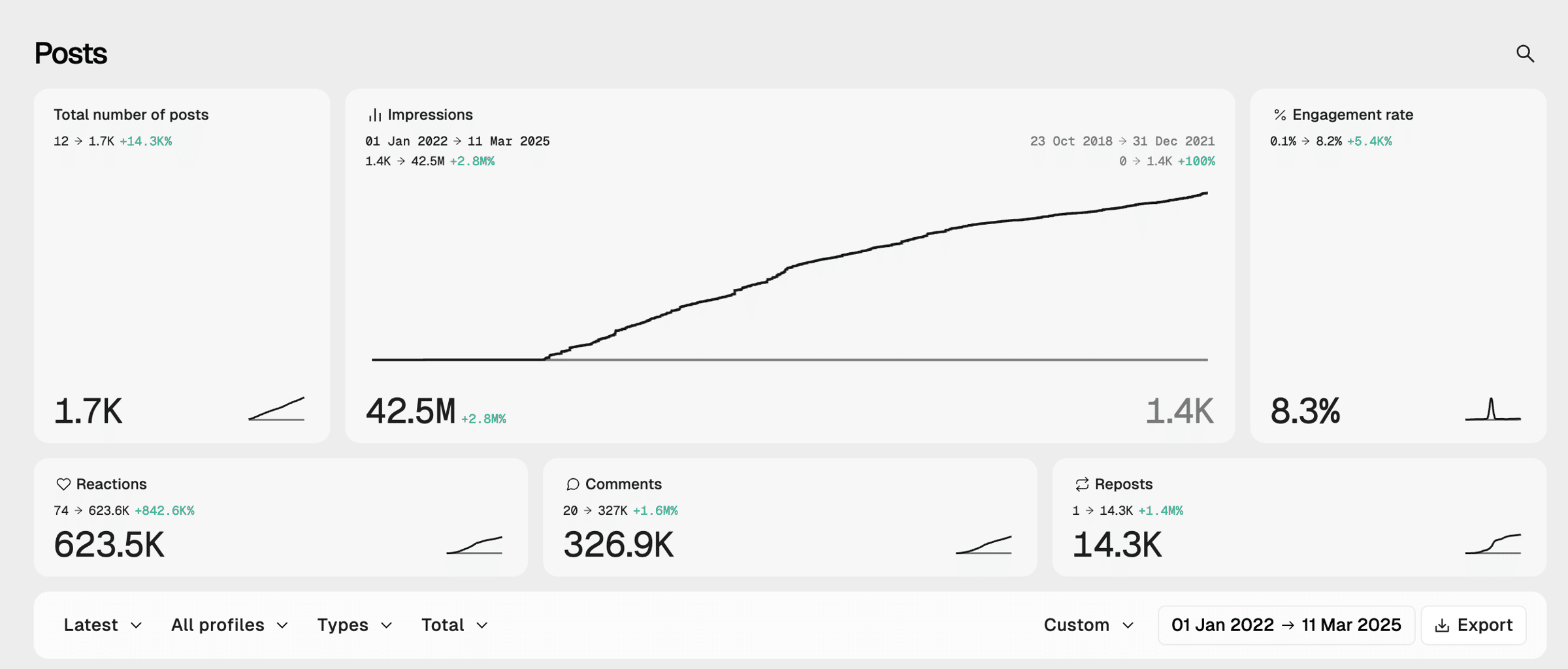This screenshot has height=669, width=1568.
Task: Click the Engagement rate percent icon
Action: click(x=1279, y=115)
